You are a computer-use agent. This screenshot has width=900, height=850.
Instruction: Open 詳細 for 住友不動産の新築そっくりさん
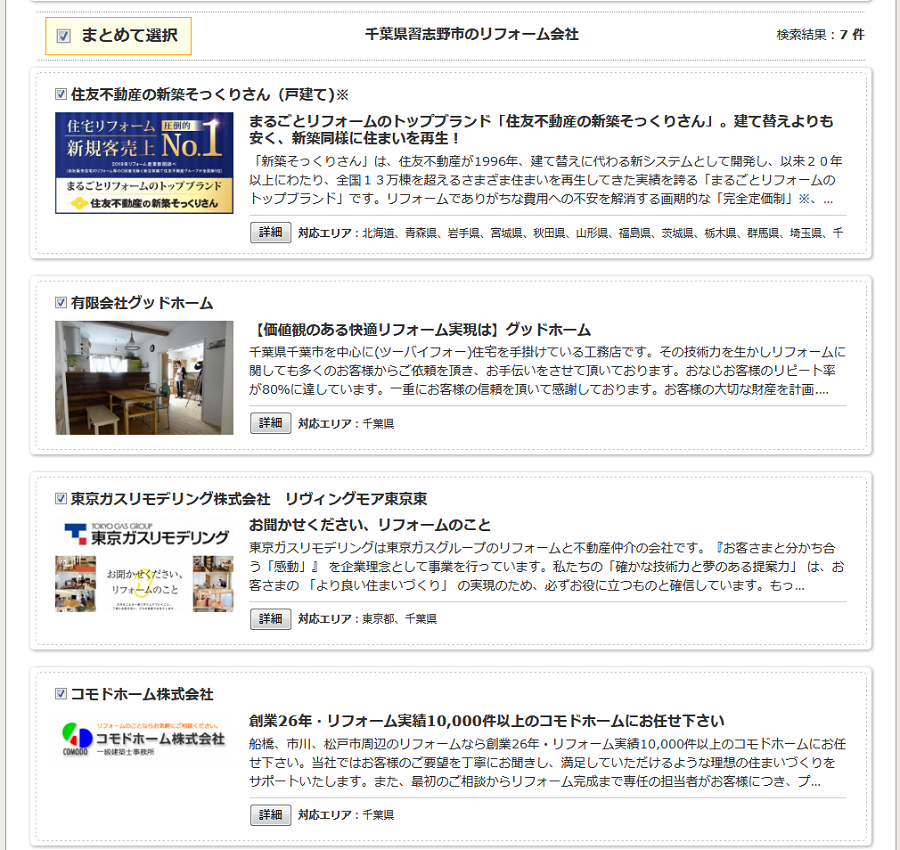tap(270, 232)
